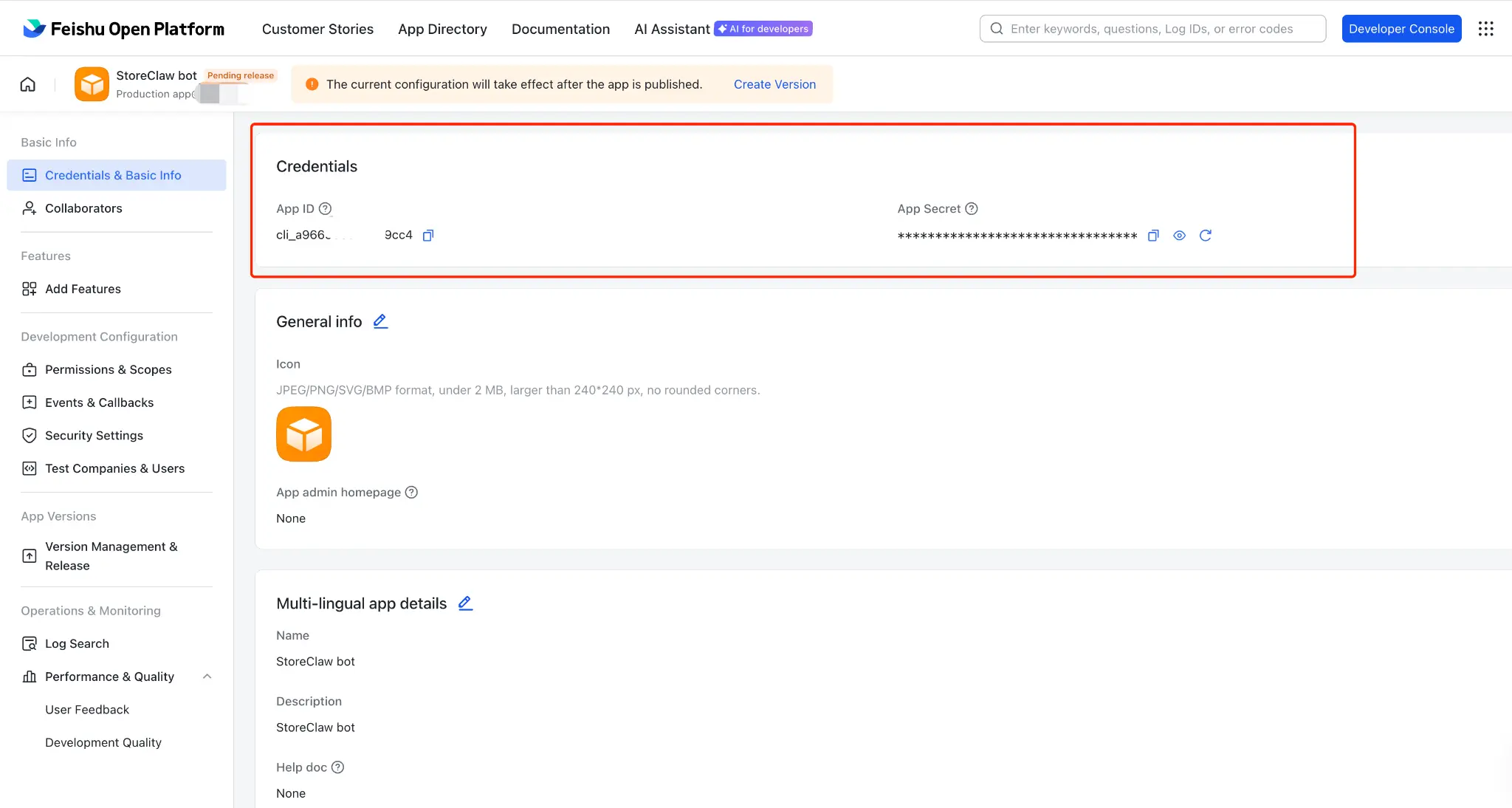Open Credentials & Basic Info page

[x=117, y=175]
